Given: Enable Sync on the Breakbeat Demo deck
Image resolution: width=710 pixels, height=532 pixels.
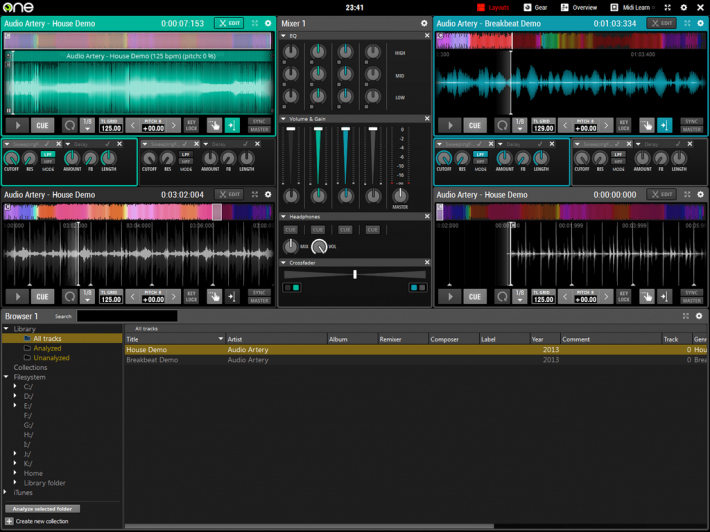Looking at the screenshot, I should click(x=691, y=121).
